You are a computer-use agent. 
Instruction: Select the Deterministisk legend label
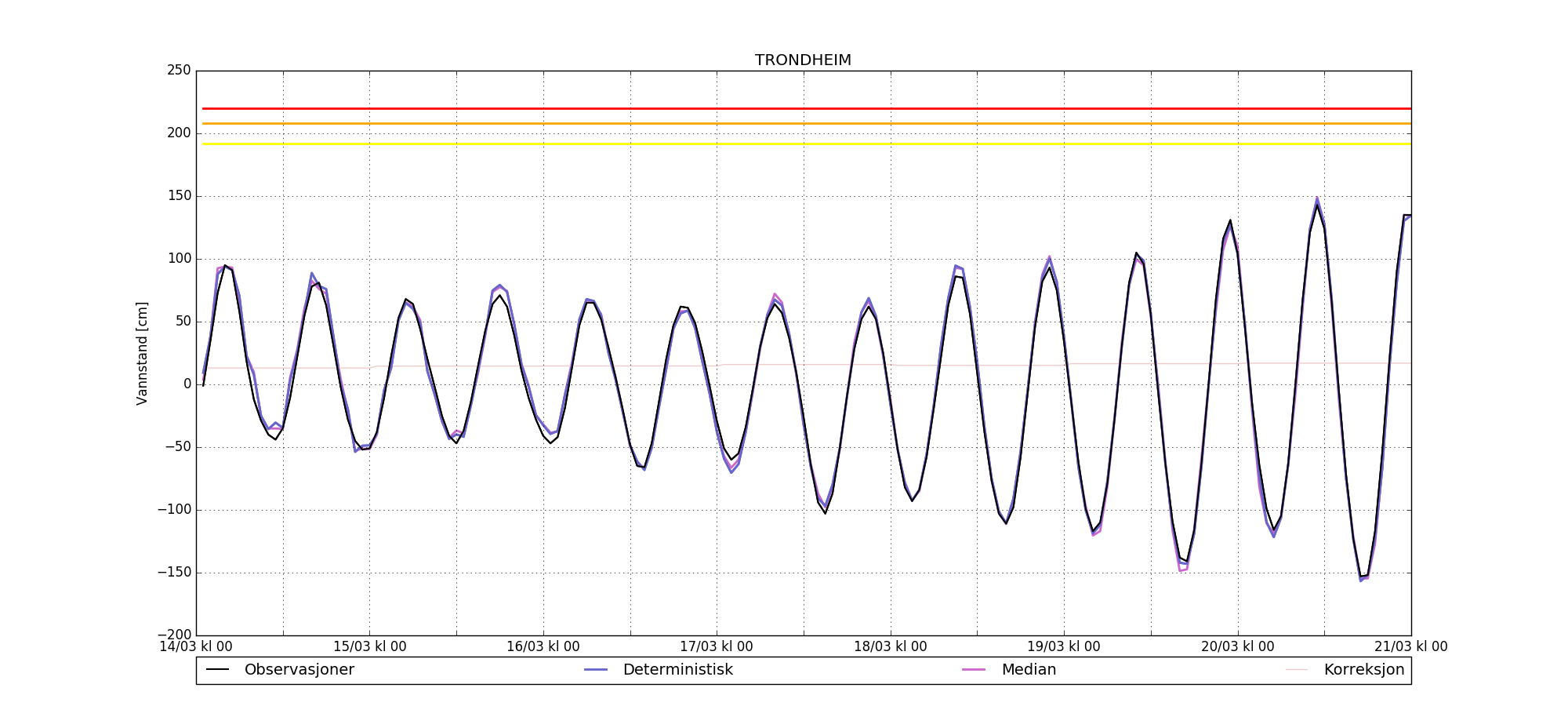click(x=677, y=670)
